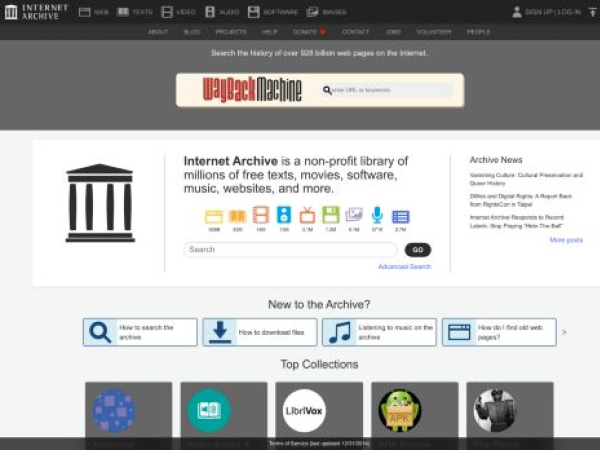Click the purple images icon

[x=354, y=215]
